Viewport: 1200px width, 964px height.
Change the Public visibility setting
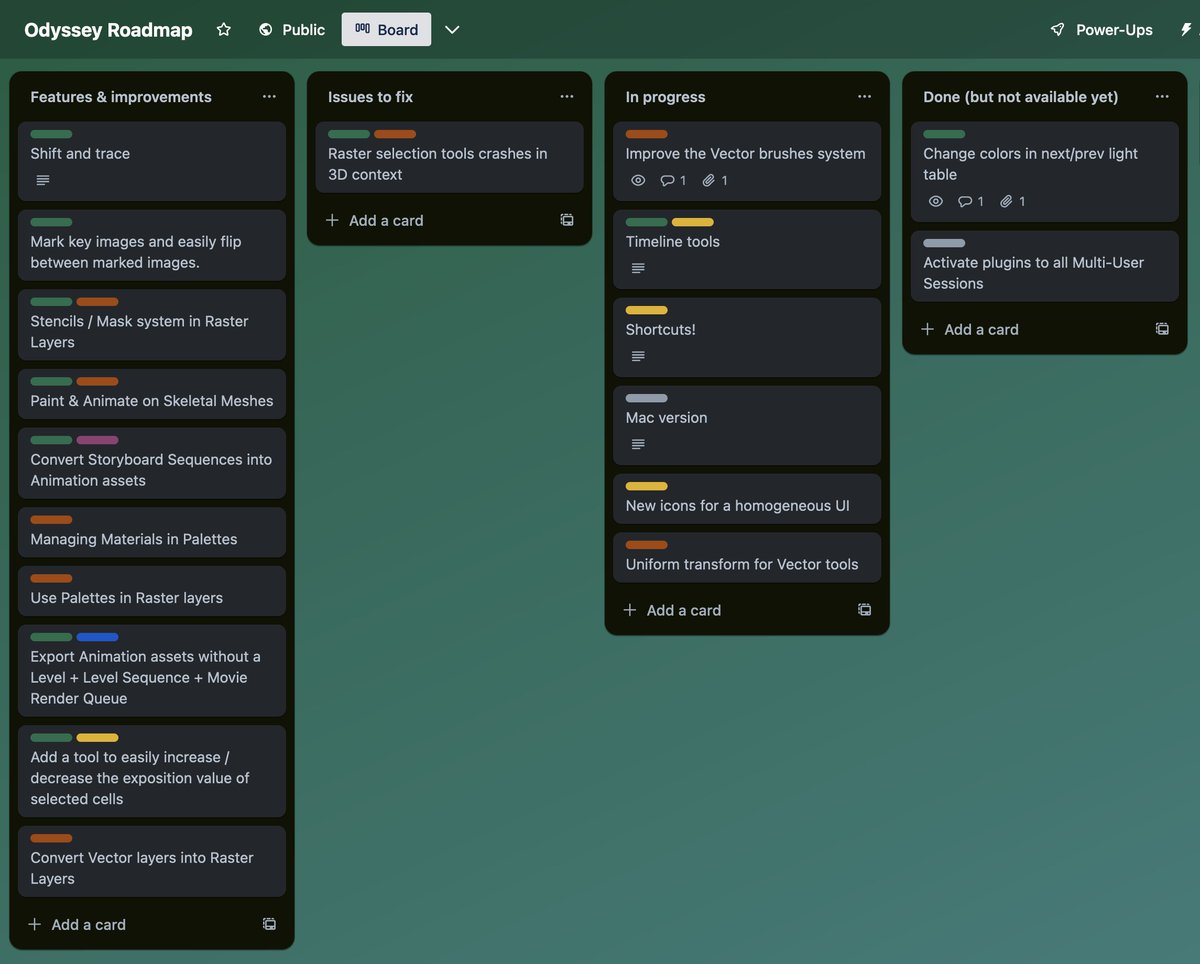point(292,30)
